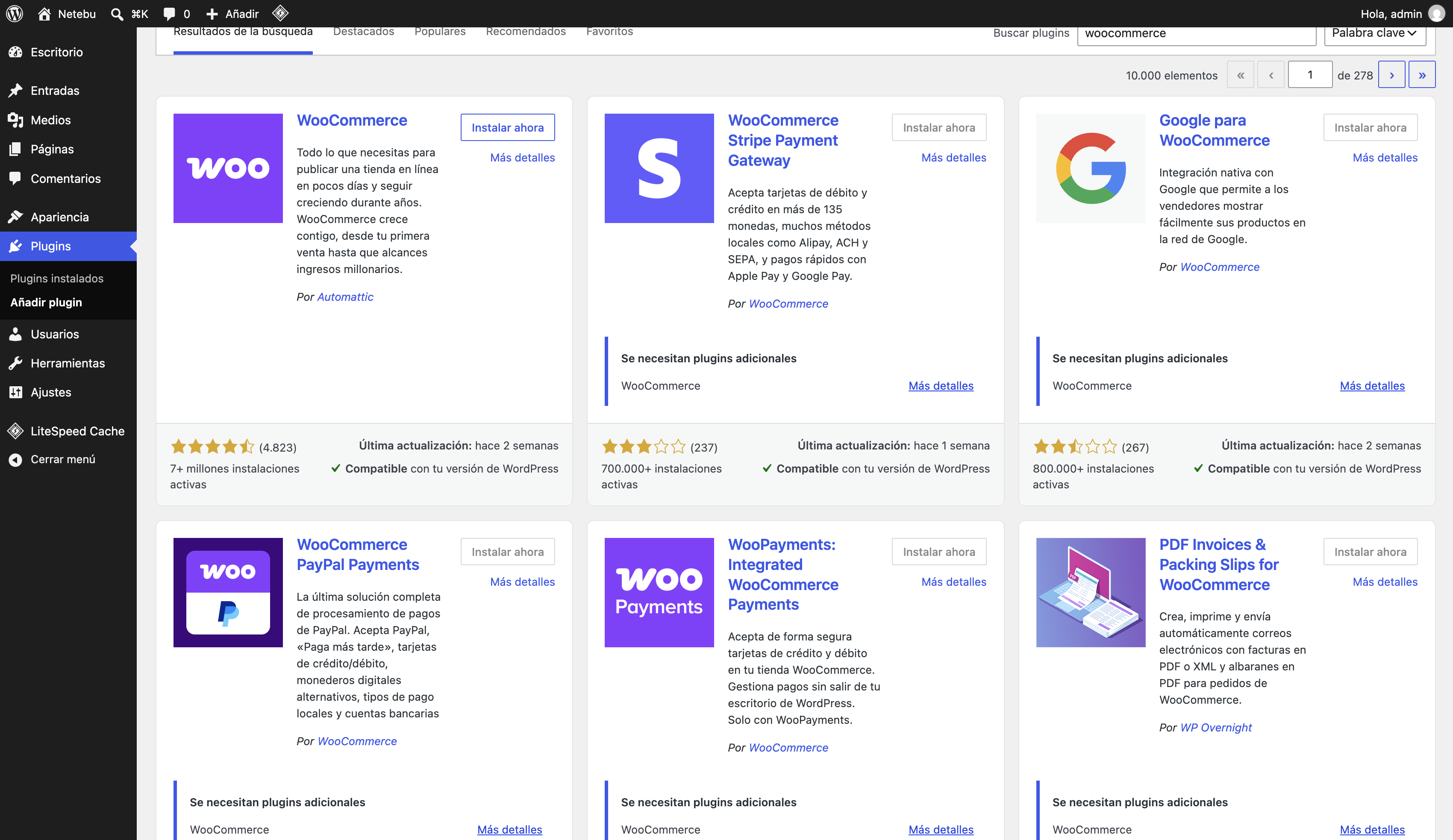Screen dimensions: 1453x840
Task: Switch to the Destacados tab
Action: click(x=363, y=32)
